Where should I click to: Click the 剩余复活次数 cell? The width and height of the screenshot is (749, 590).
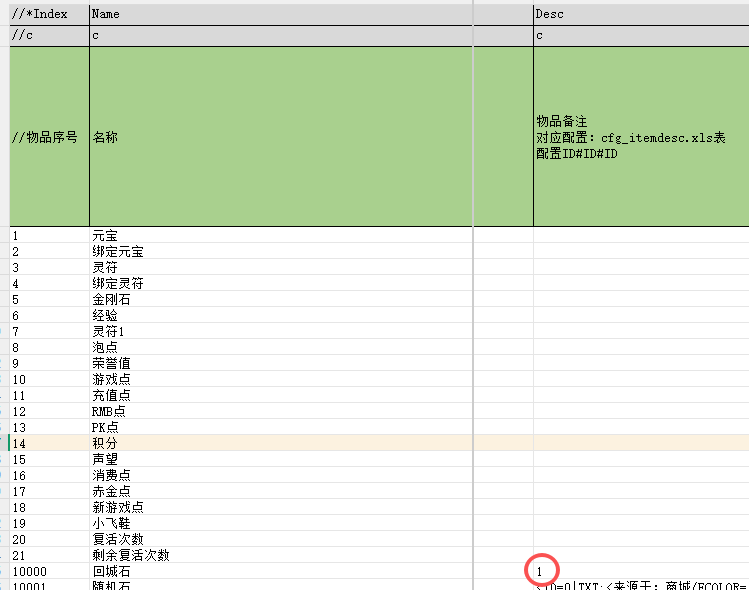[130, 555]
